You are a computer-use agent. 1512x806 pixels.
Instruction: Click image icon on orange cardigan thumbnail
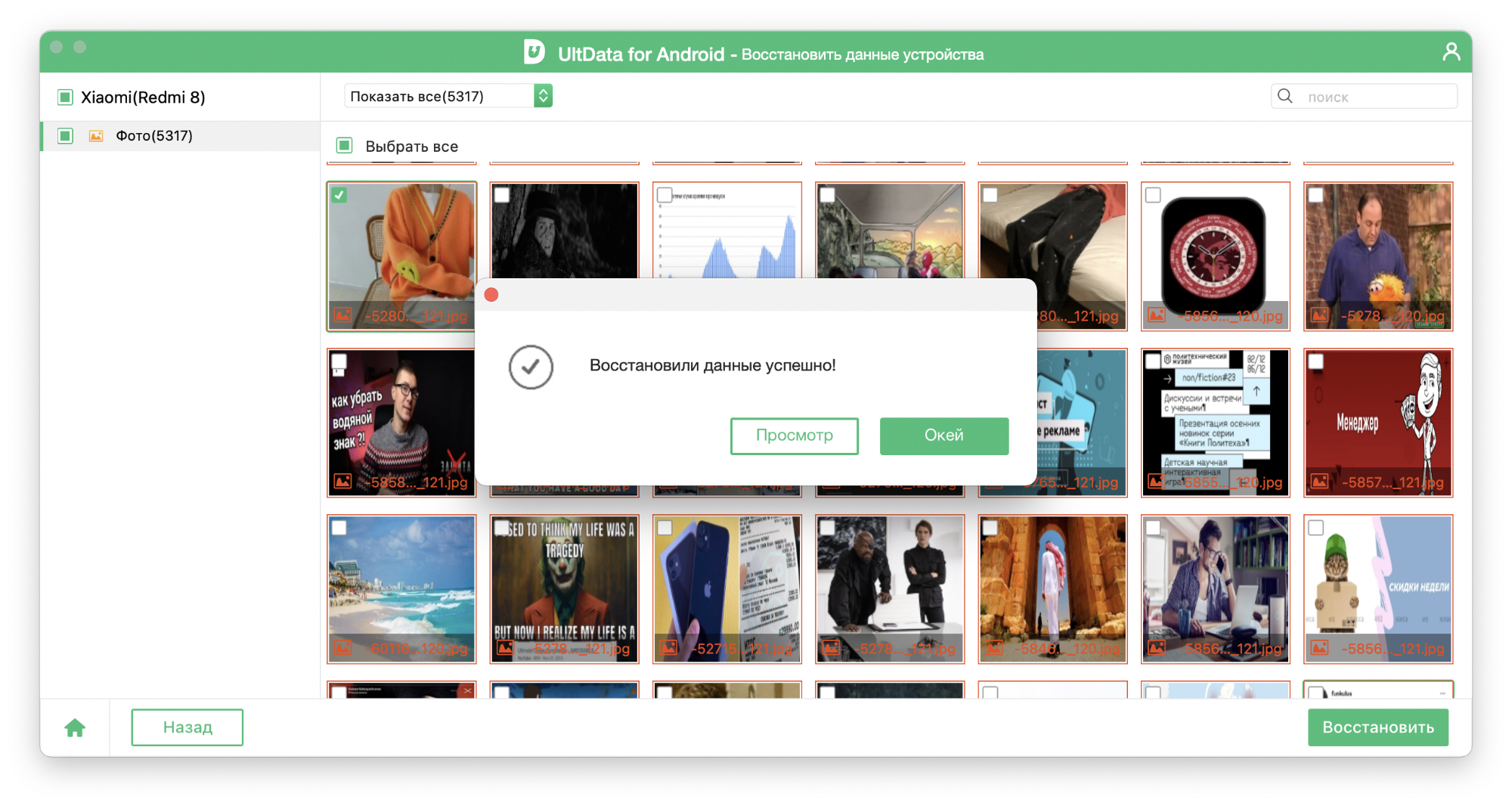(x=342, y=315)
